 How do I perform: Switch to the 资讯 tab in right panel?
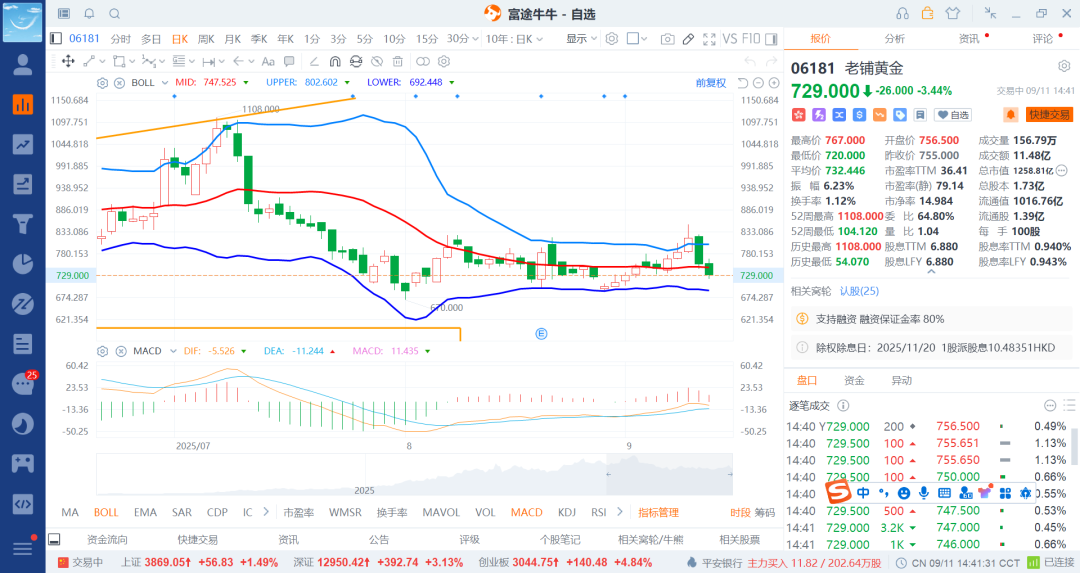(x=969, y=39)
